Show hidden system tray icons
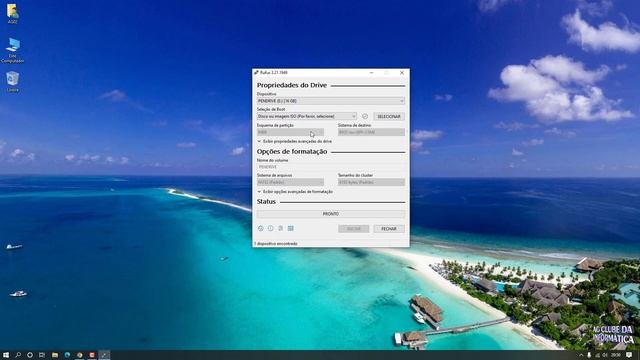Viewport: 640px width, 360px height. coord(581,355)
